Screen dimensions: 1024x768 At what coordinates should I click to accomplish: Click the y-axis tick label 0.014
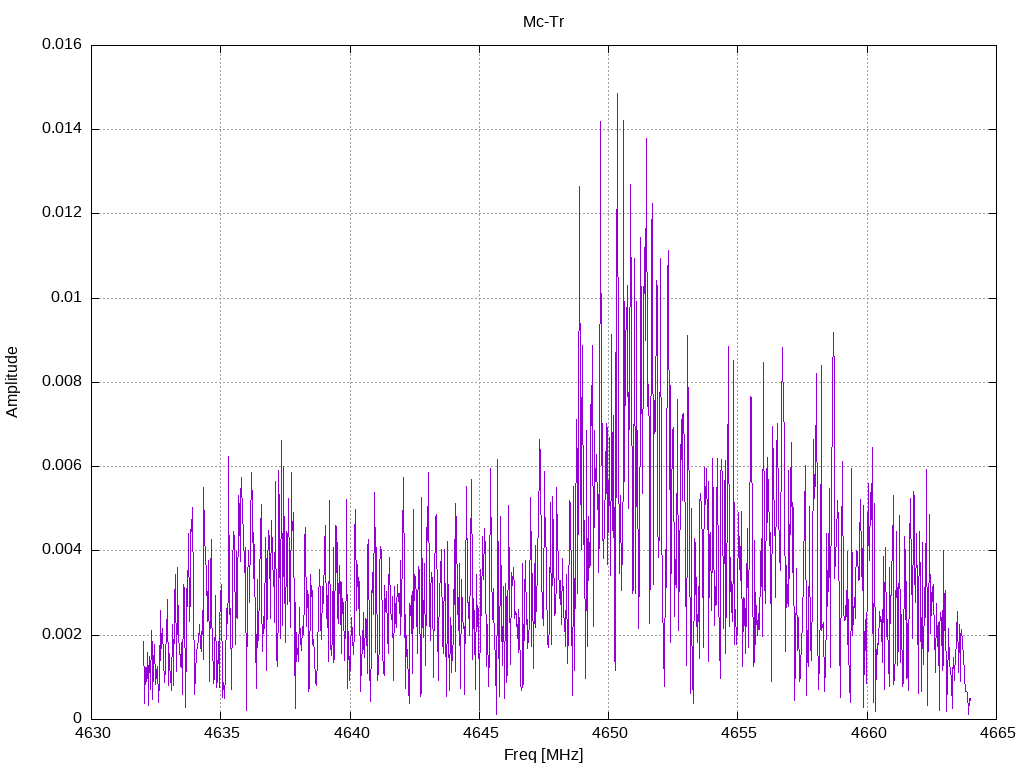coord(62,129)
